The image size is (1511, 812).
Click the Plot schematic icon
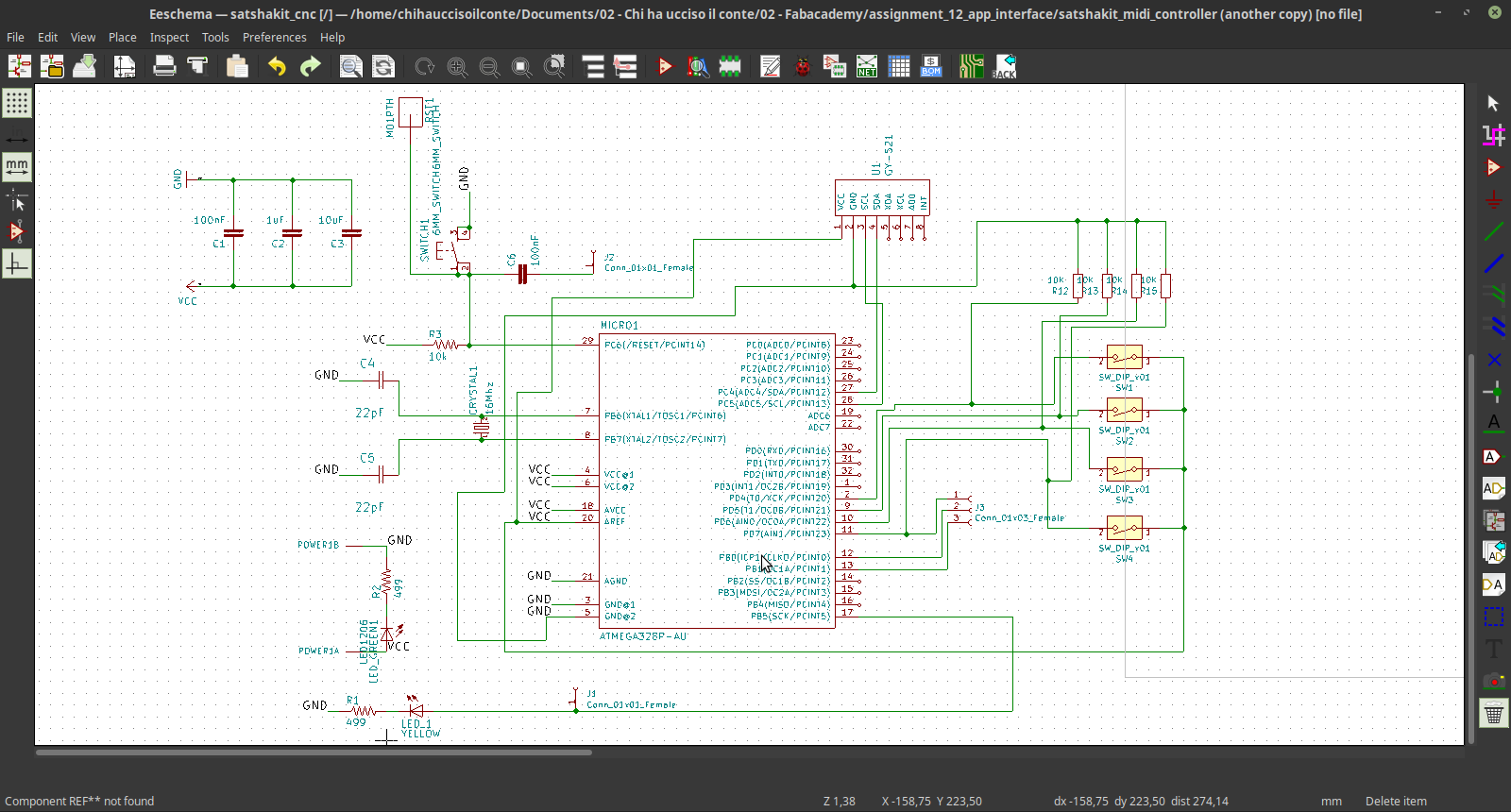click(197, 66)
